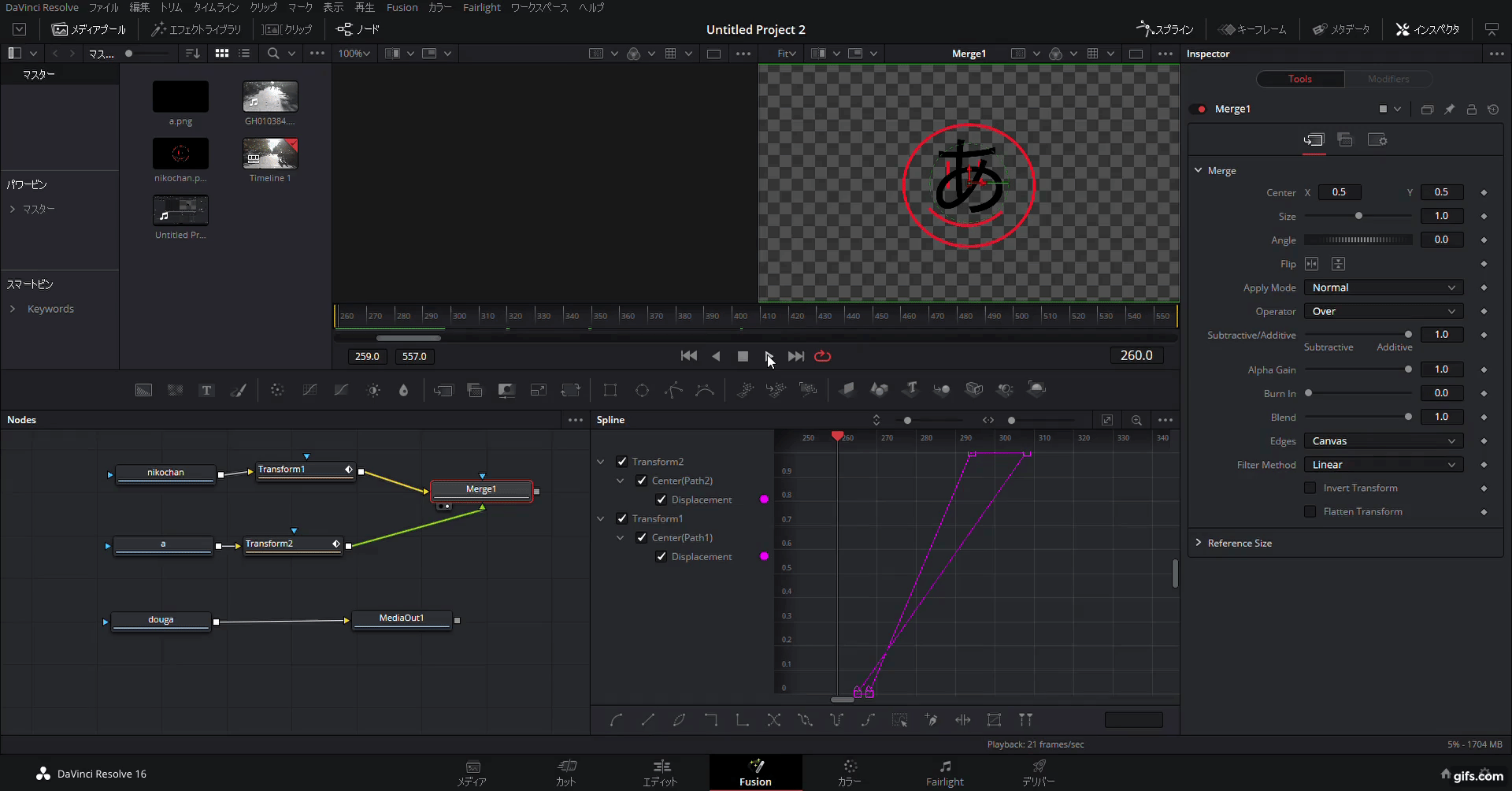Viewport: 1512px width, 791px height.
Task: Expand the Reference Size section
Action: (1199, 542)
